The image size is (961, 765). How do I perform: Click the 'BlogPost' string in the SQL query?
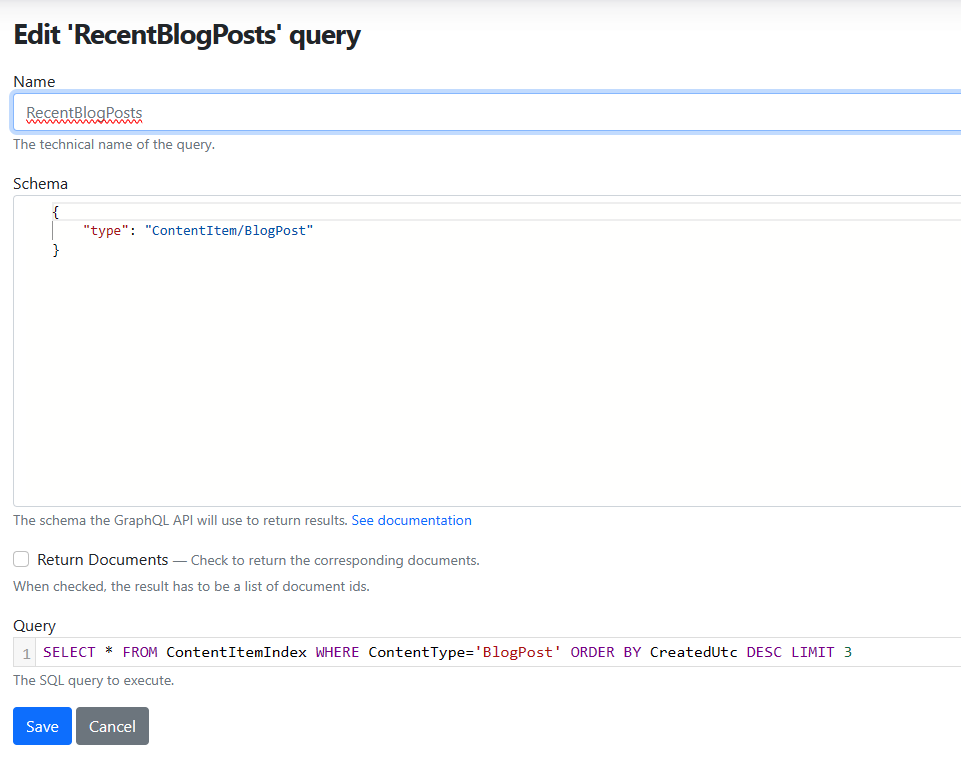coord(520,651)
